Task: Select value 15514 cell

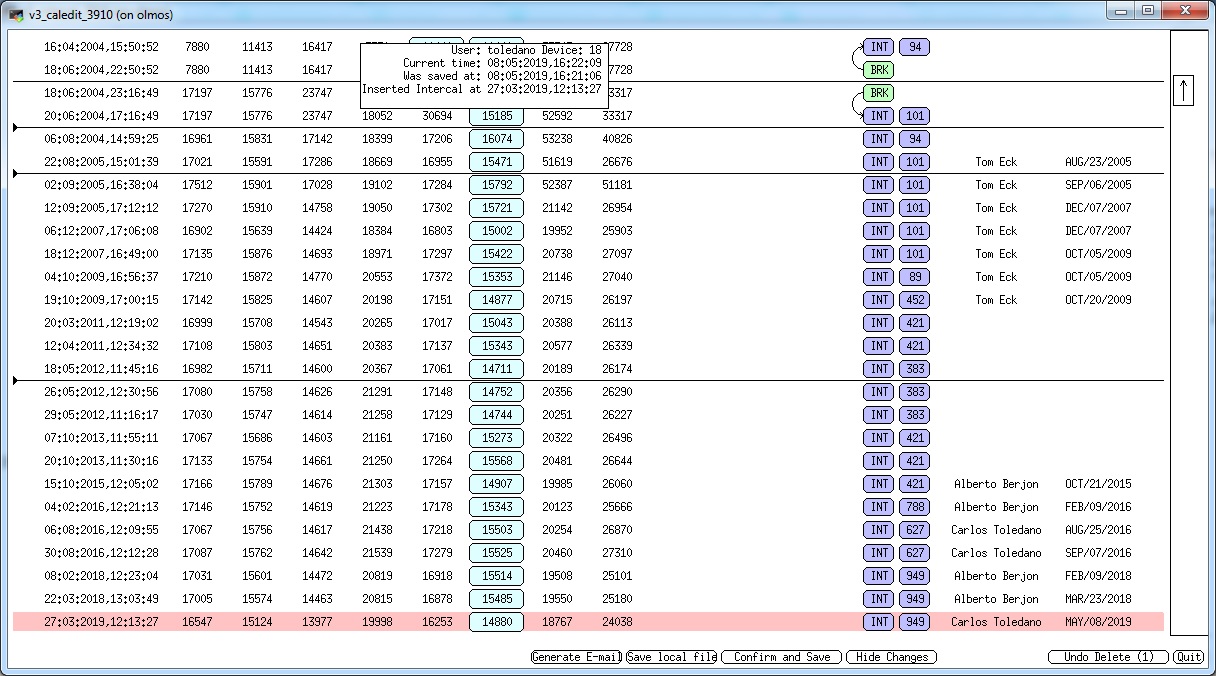Action: coord(497,576)
